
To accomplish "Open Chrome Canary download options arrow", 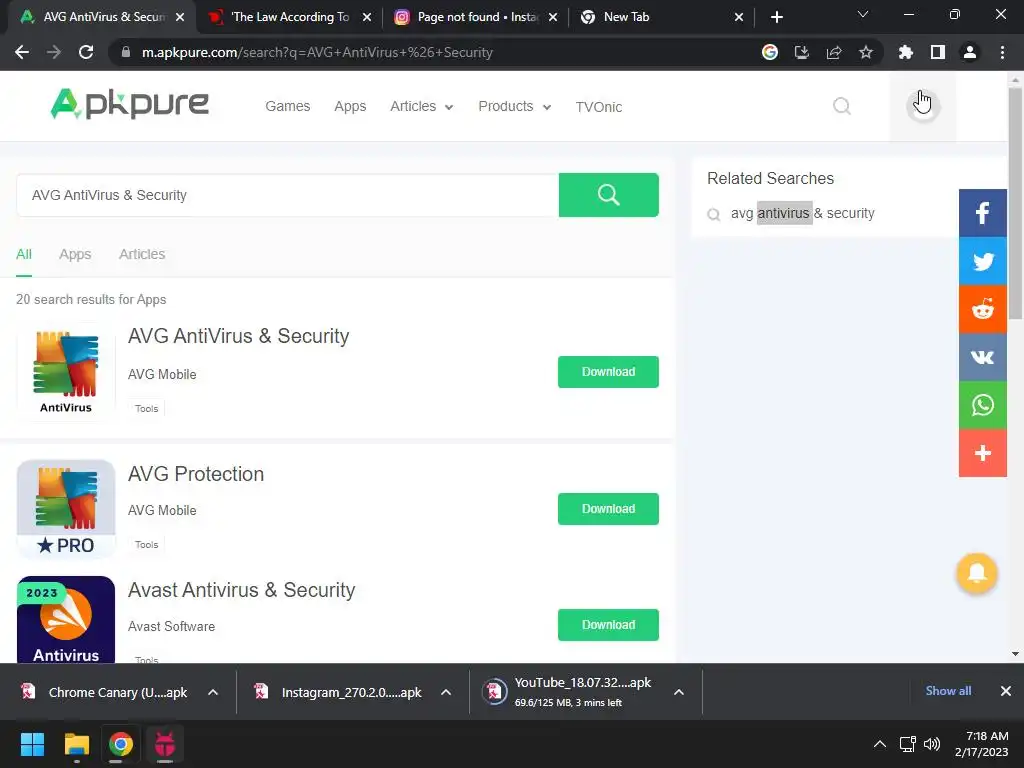I will pyautogui.click(x=213, y=692).
